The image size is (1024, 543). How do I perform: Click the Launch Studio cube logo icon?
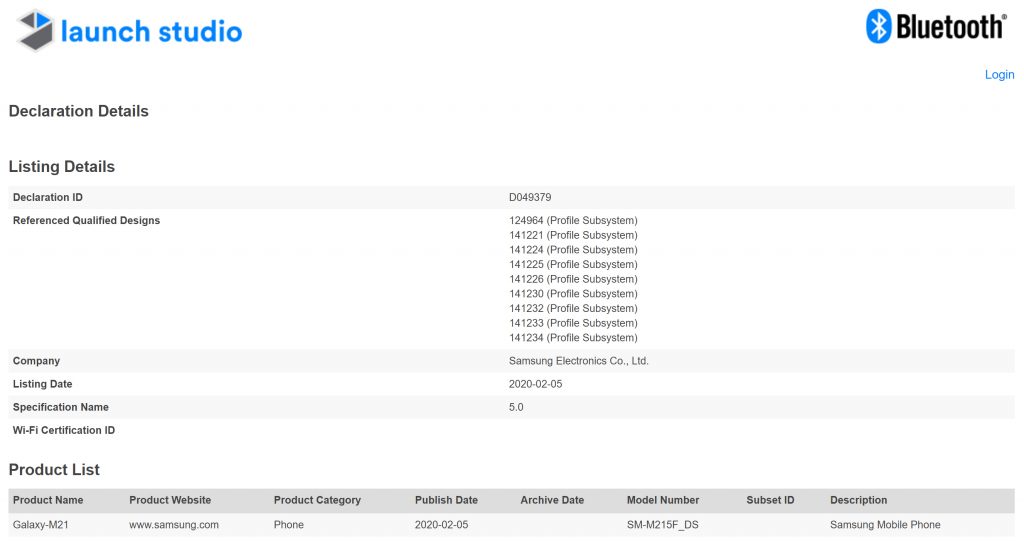[x=36, y=30]
